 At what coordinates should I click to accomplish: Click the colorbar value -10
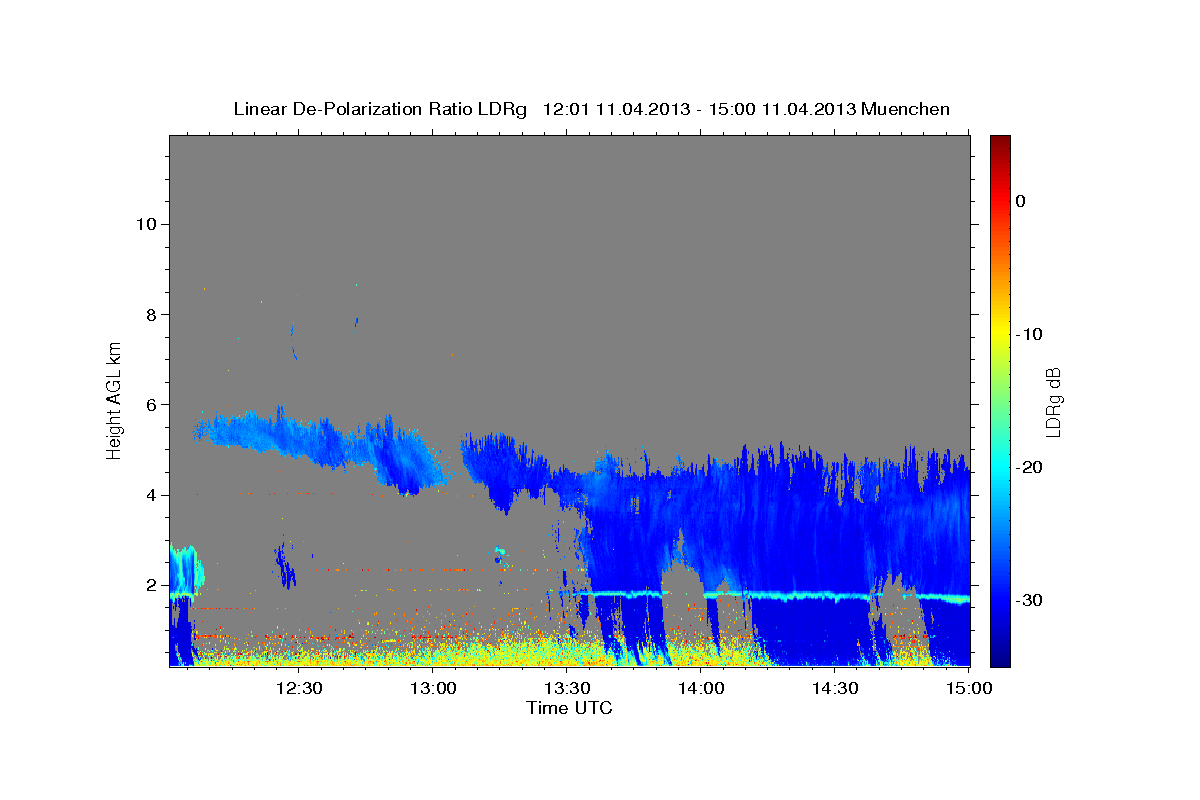point(1029,334)
